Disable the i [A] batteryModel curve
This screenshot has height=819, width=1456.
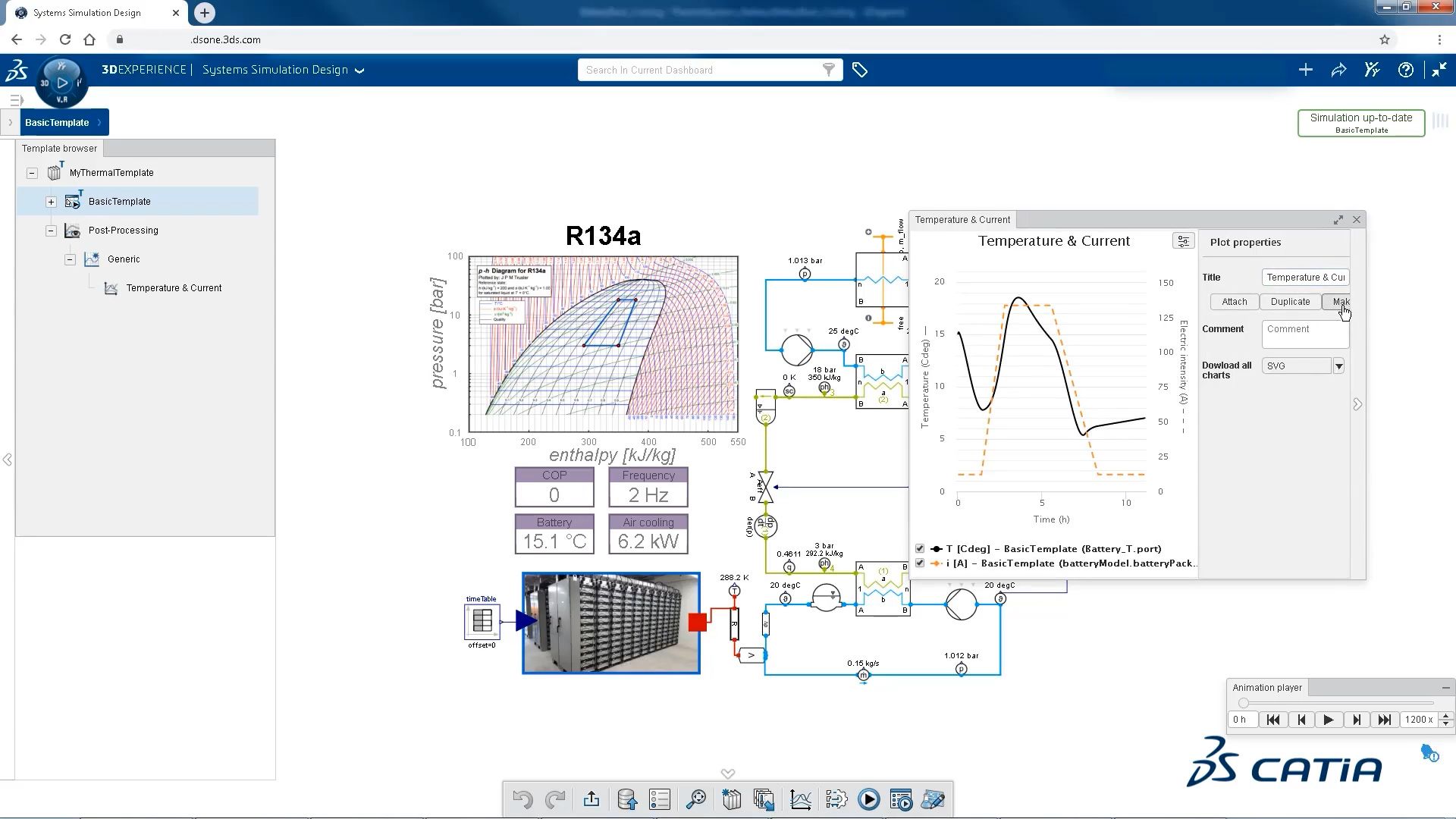coord(919,563)
